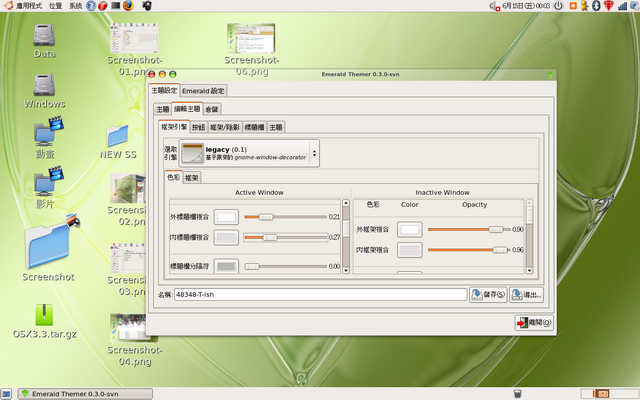640x400 pixels.
Task: Pick color for 標題欄分隔符 swatch
Action: click(226, 266)
